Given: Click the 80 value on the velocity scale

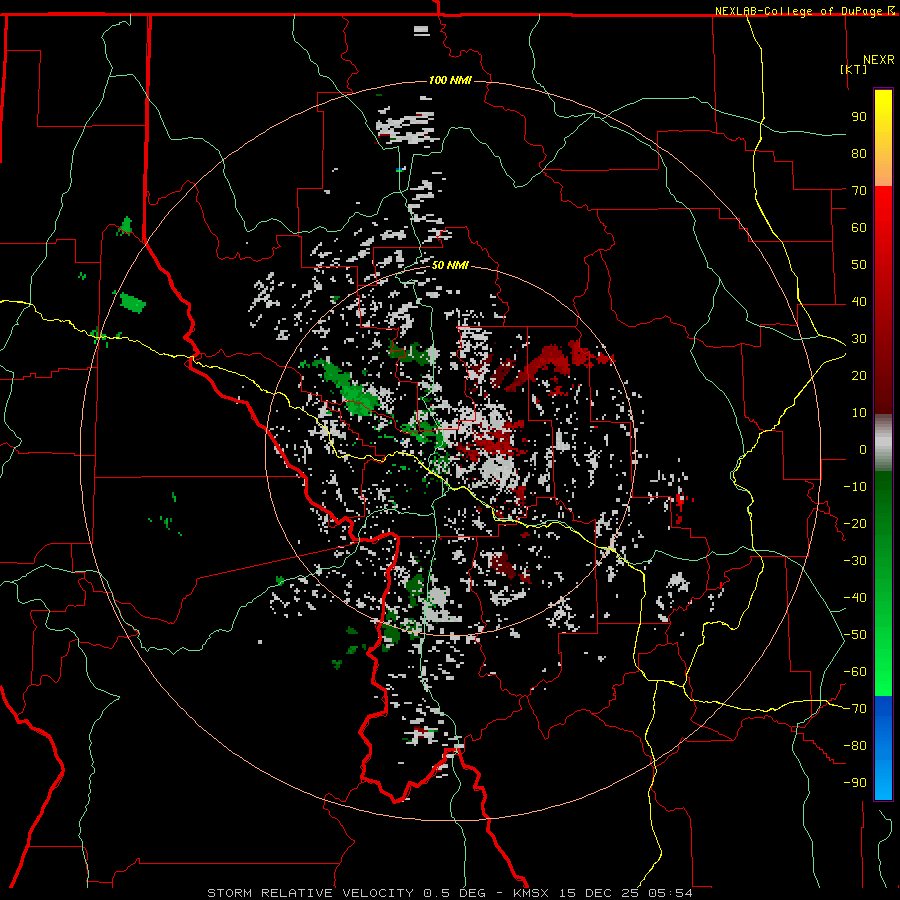Looking at the screenshot, I should (859, 154).
